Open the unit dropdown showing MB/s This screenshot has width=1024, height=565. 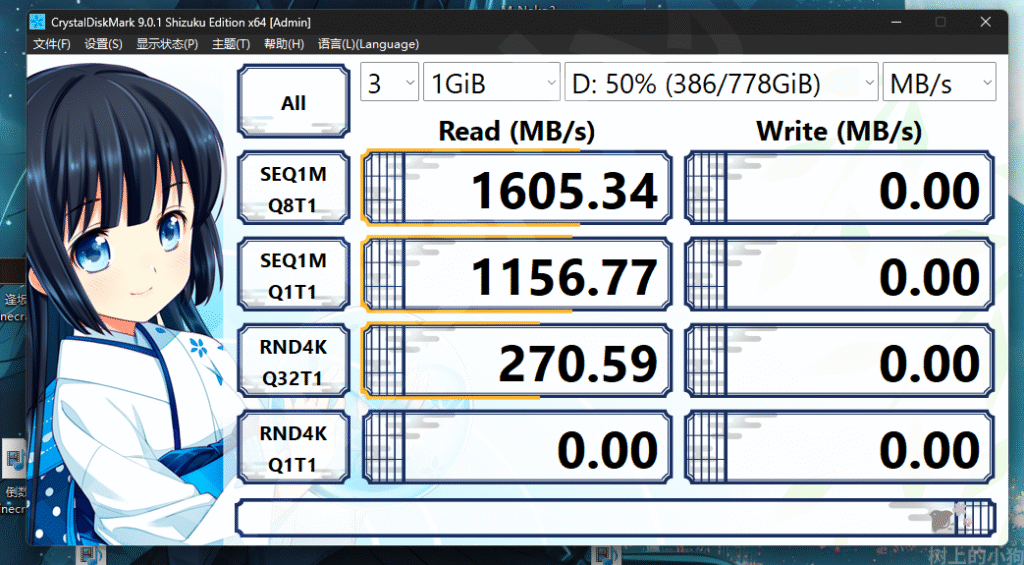click(x=939, y=82)
